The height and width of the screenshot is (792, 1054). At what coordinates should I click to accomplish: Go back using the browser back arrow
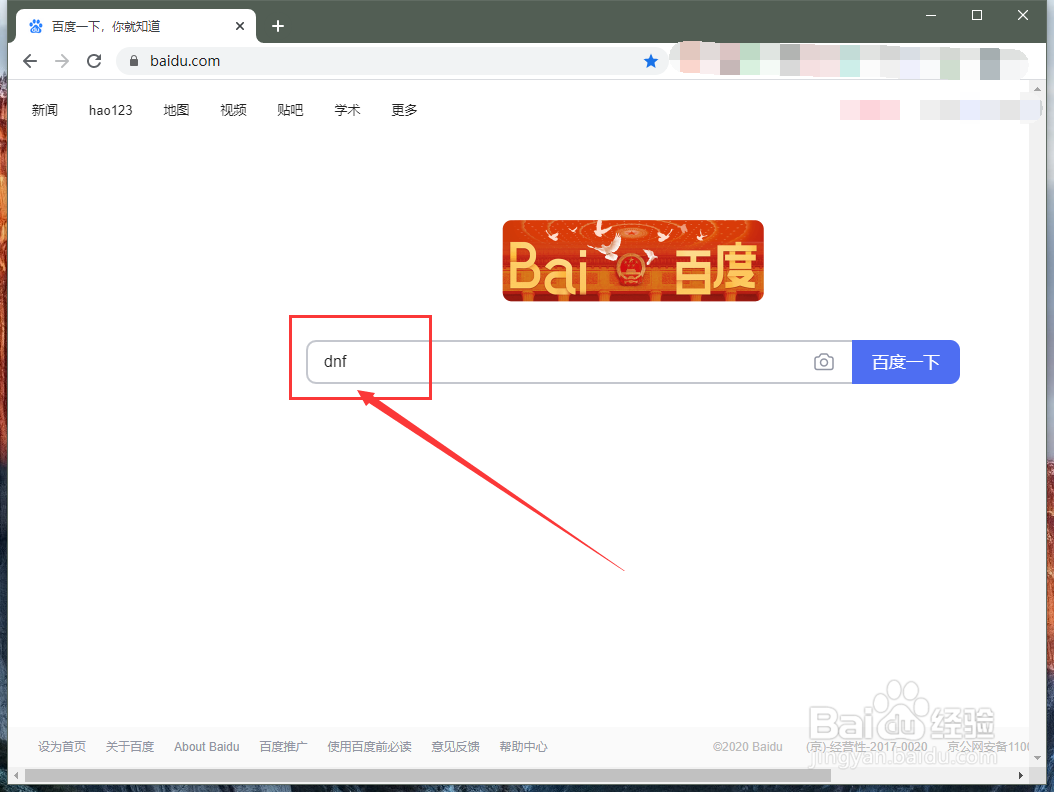click(x=30, y=61)
